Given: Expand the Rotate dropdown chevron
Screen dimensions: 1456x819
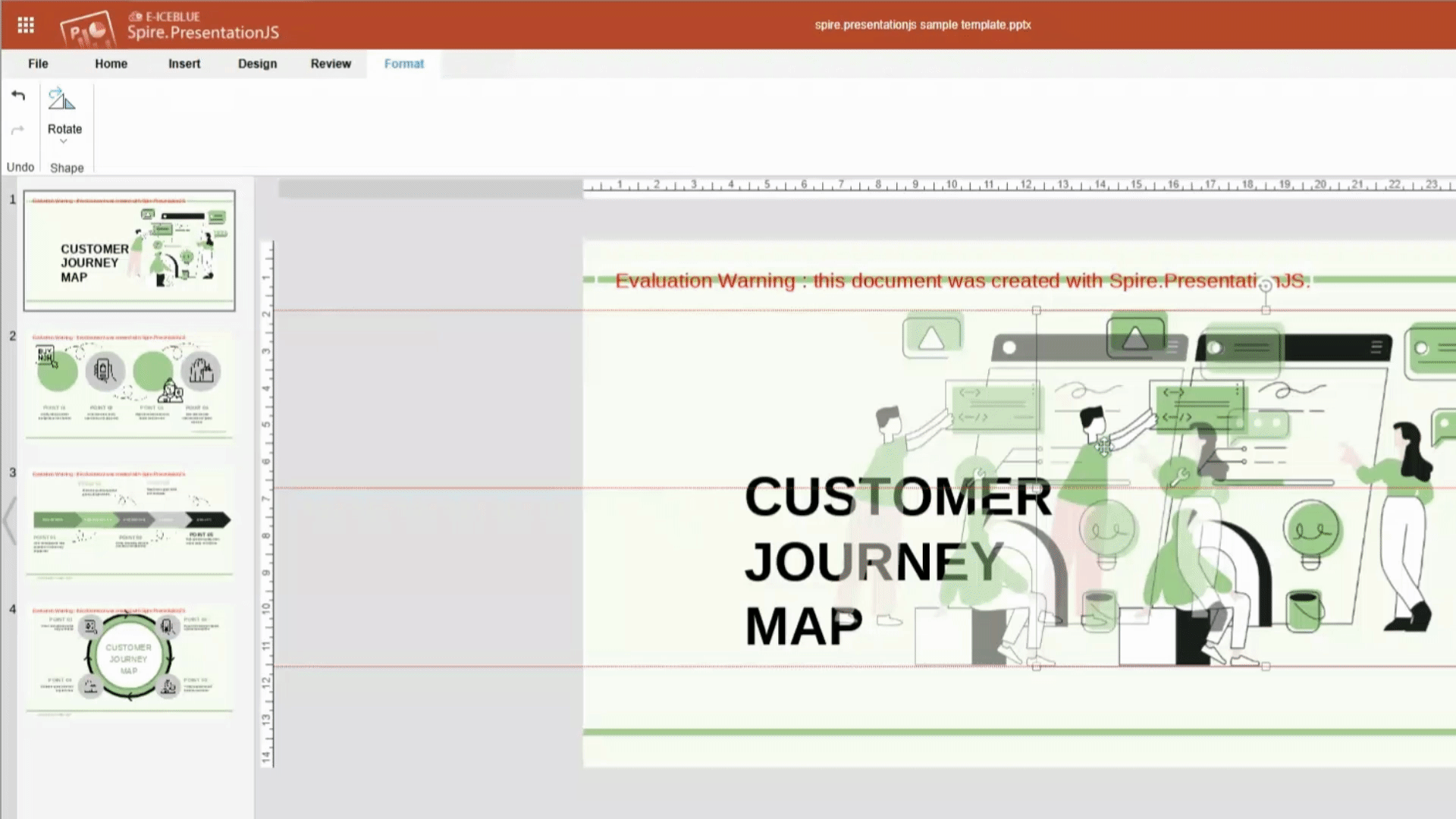Looking at the screenshot, I should click(x=64, y=142).
